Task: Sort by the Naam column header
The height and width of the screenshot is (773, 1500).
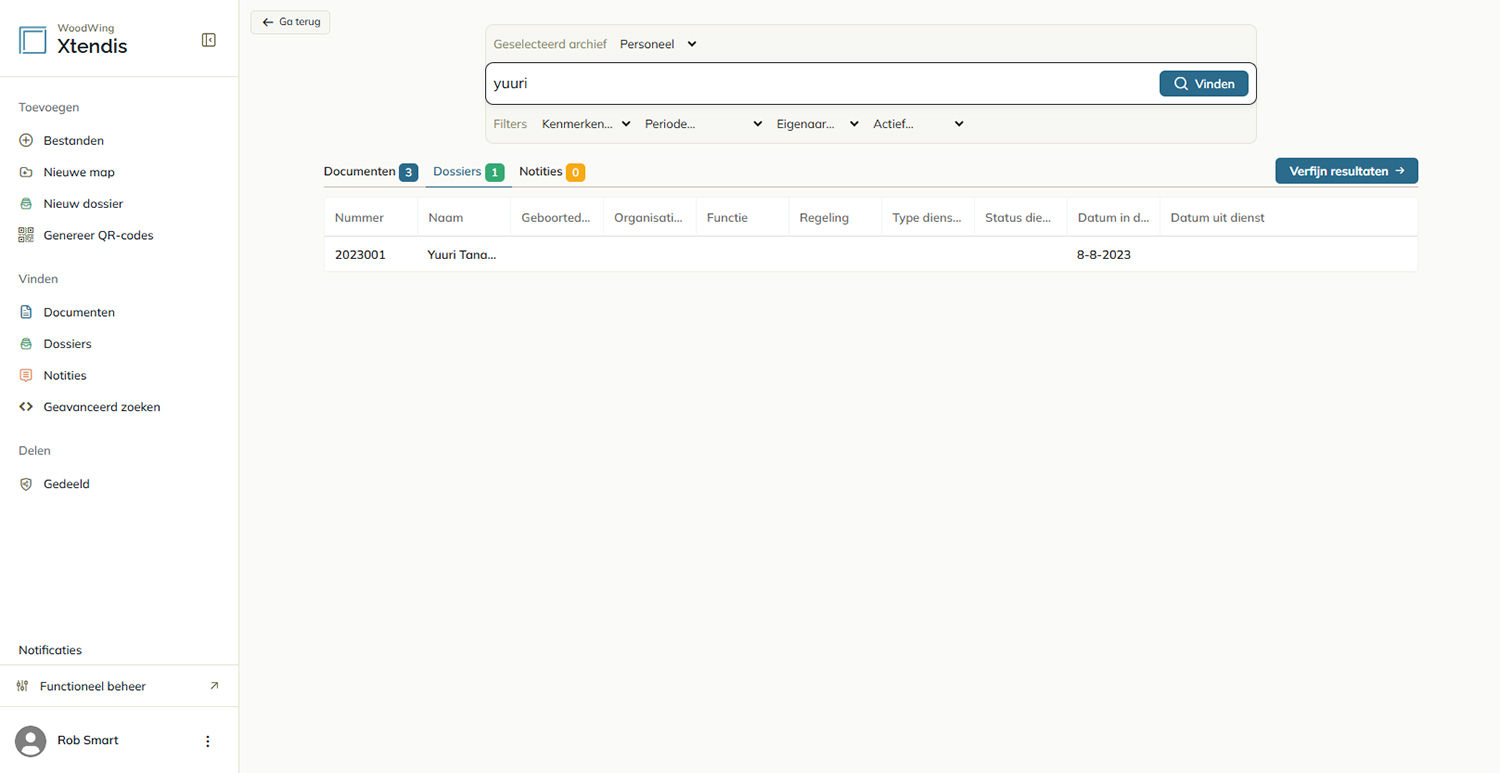Action: pos(464,217)
